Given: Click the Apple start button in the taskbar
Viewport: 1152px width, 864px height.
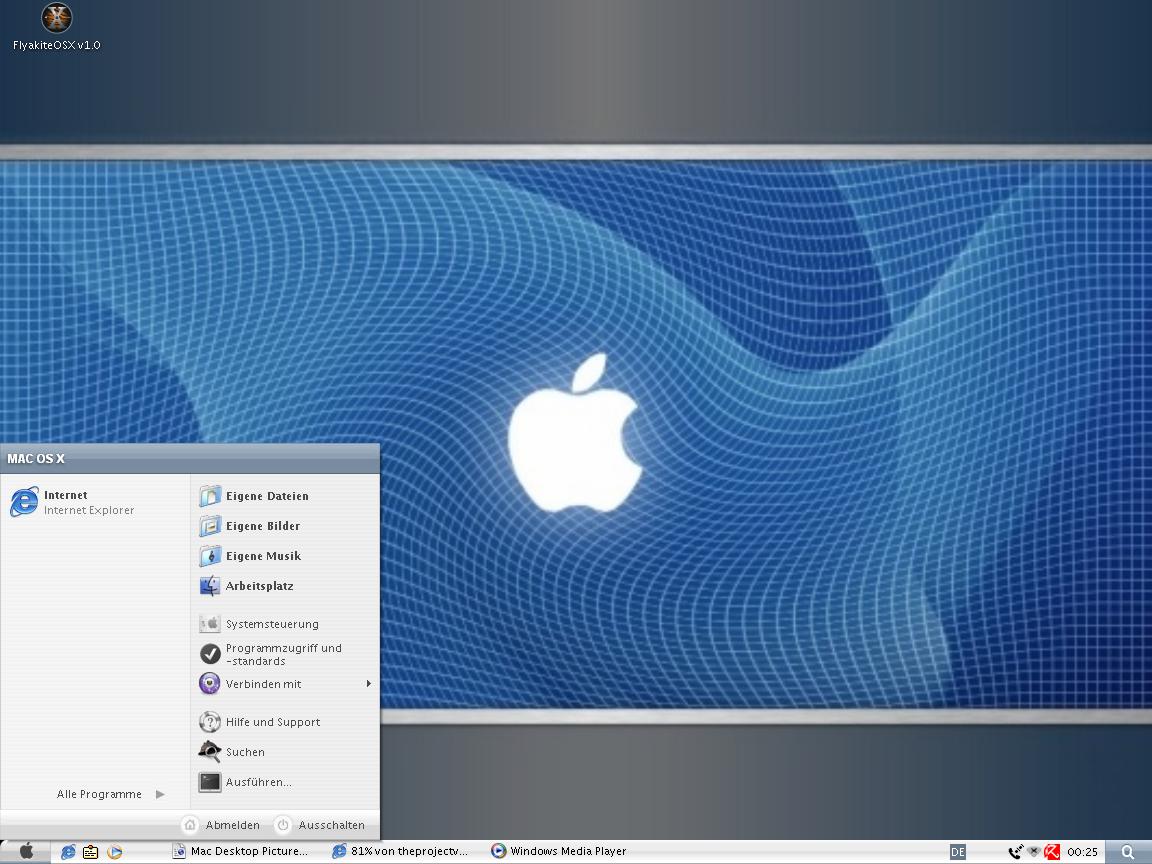Looking at the screenshot, I should (26, 852).
